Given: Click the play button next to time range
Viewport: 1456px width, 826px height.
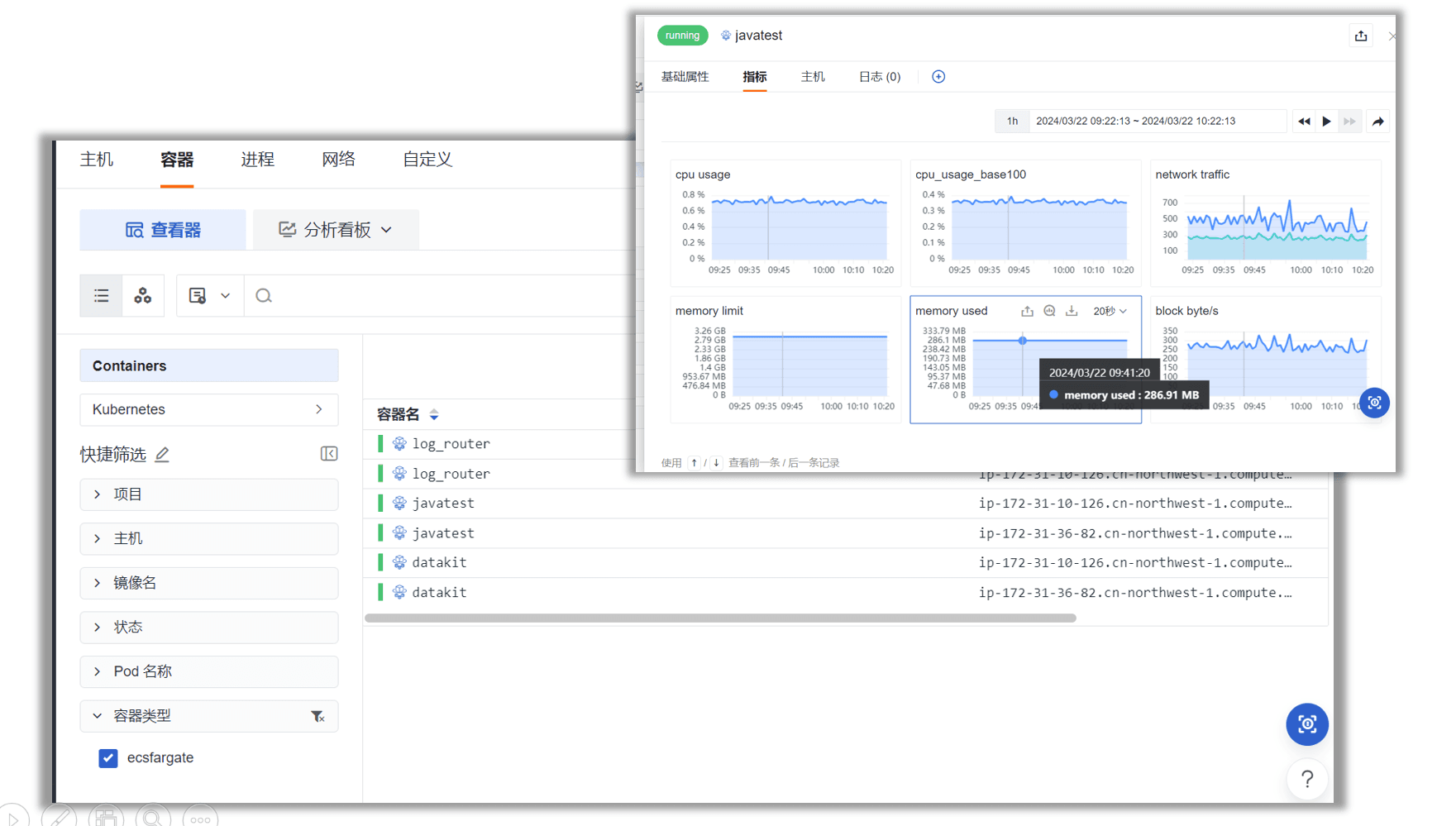Looking at the screenshot, I should (1326, 122).
